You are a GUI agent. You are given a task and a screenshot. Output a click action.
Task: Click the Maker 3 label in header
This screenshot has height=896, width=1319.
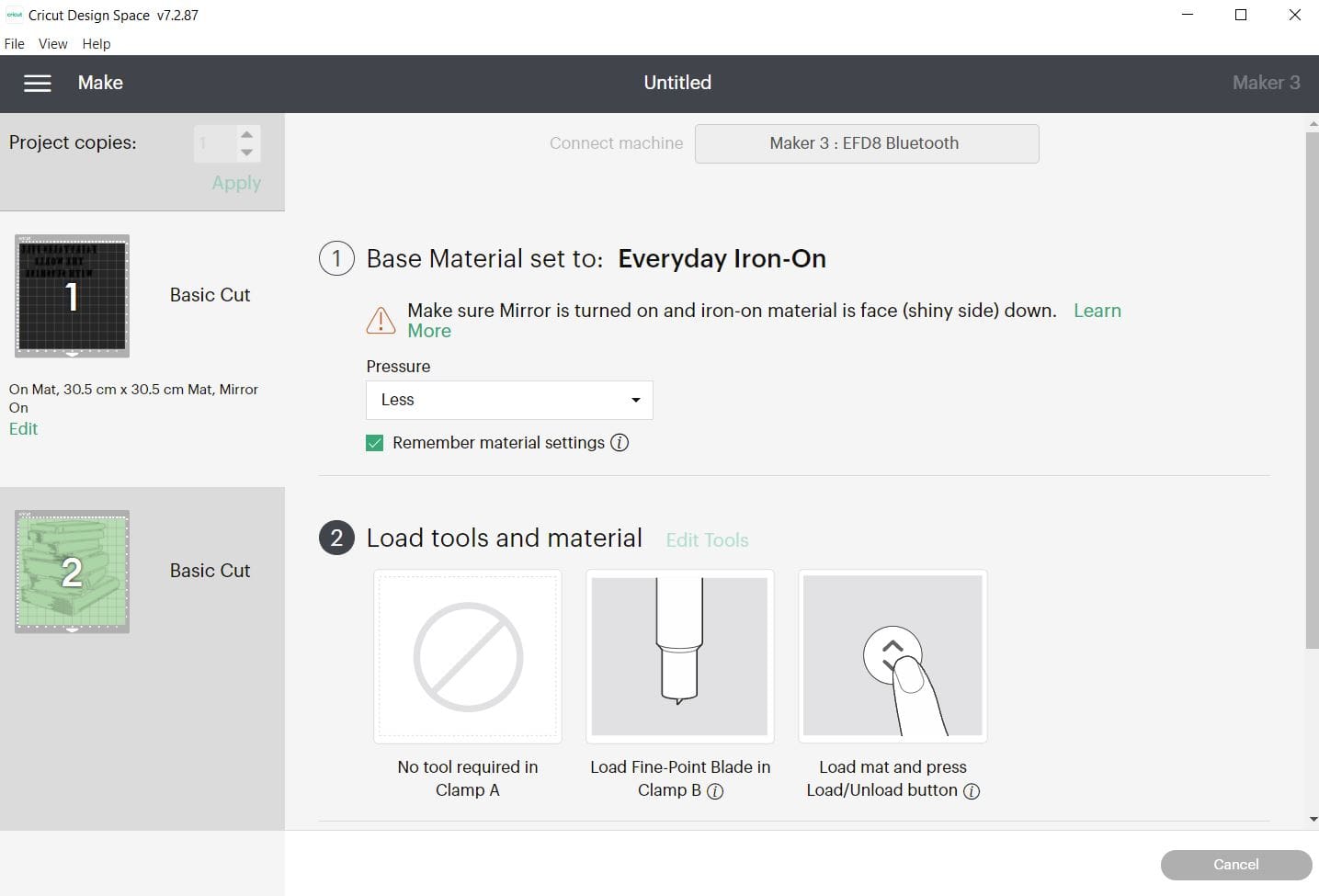pos(1266,83)
